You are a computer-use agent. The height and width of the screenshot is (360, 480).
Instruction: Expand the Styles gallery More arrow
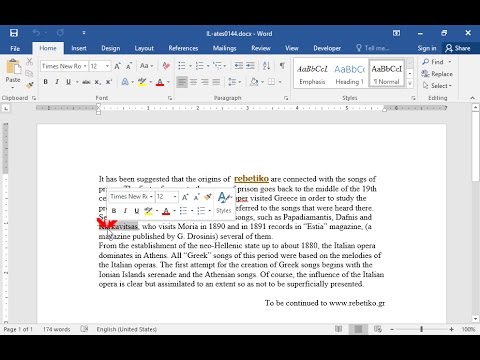tap(410, 84)
